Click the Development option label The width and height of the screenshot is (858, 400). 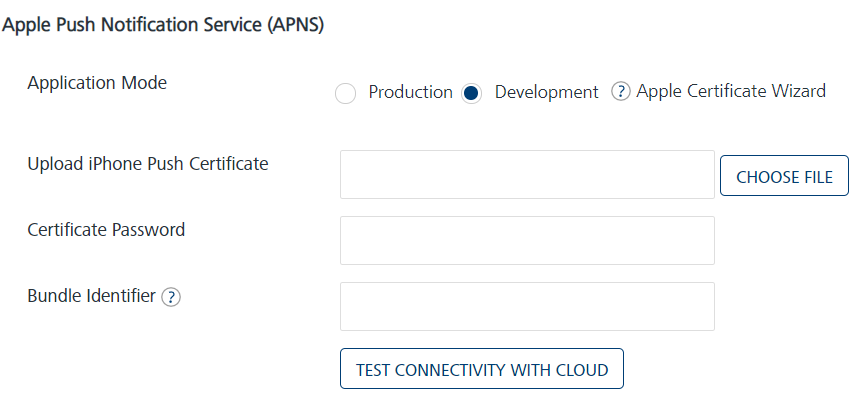point(546,92)
